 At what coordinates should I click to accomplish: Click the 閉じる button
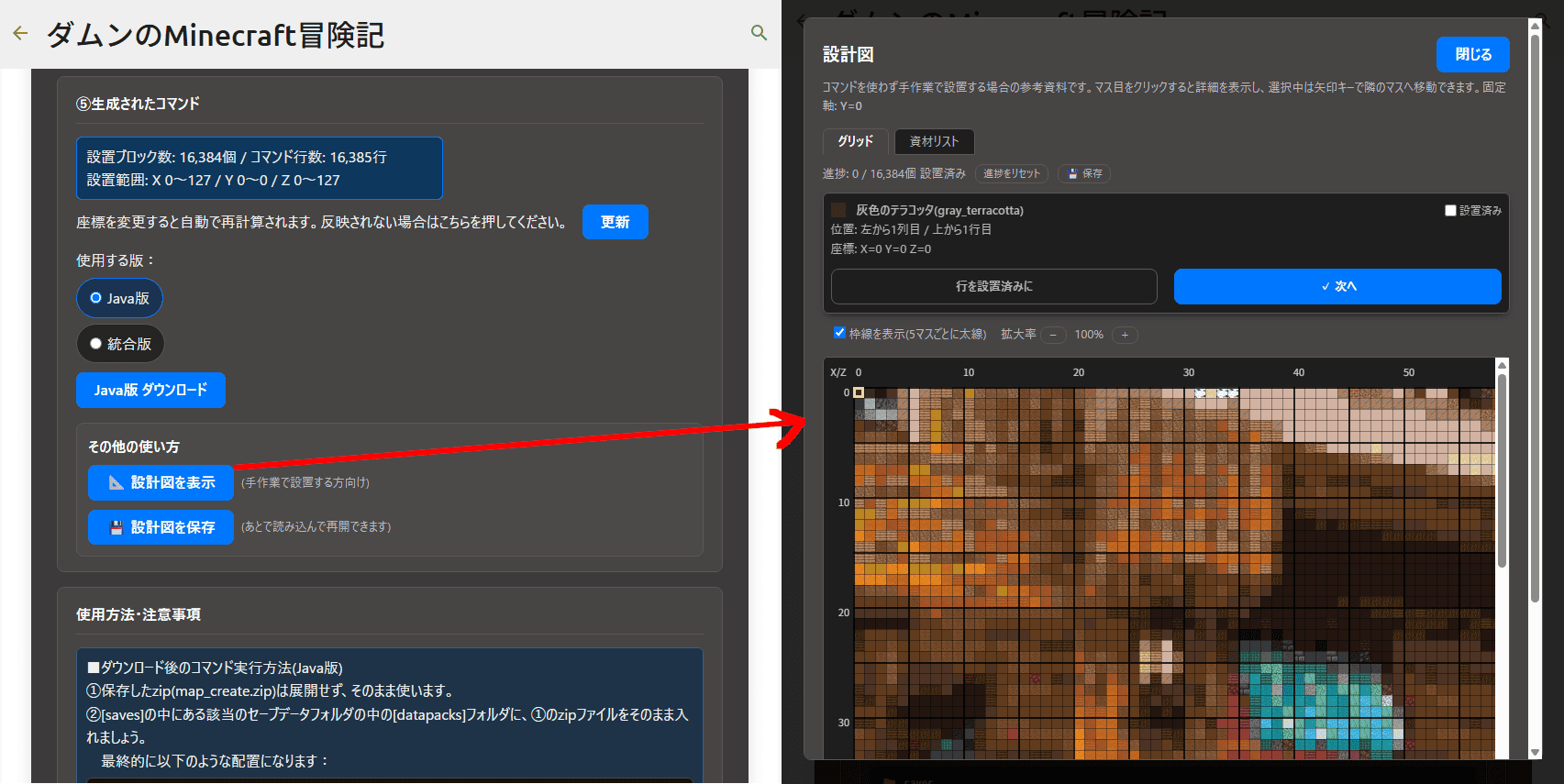[x=1472, y=54]
